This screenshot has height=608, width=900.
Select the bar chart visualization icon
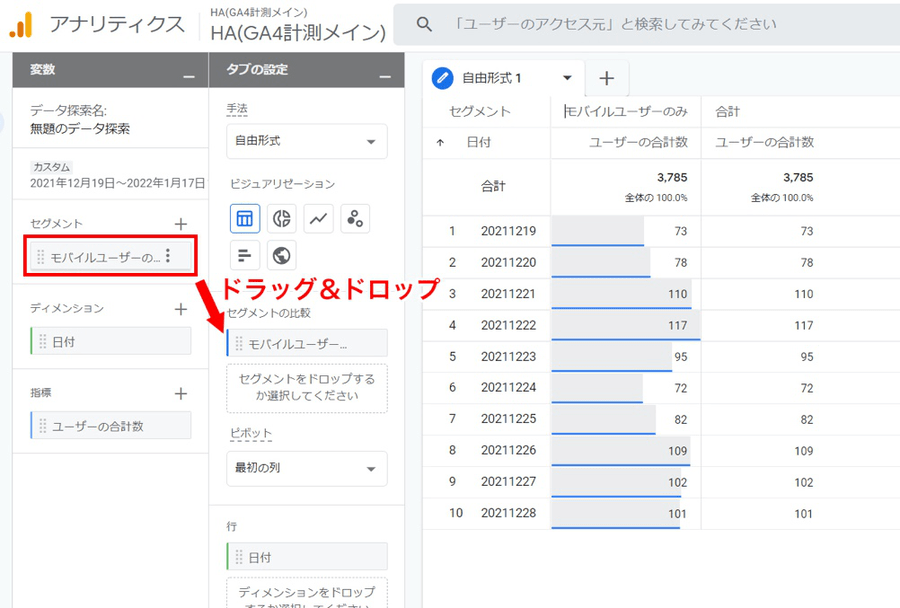[245, 255]
